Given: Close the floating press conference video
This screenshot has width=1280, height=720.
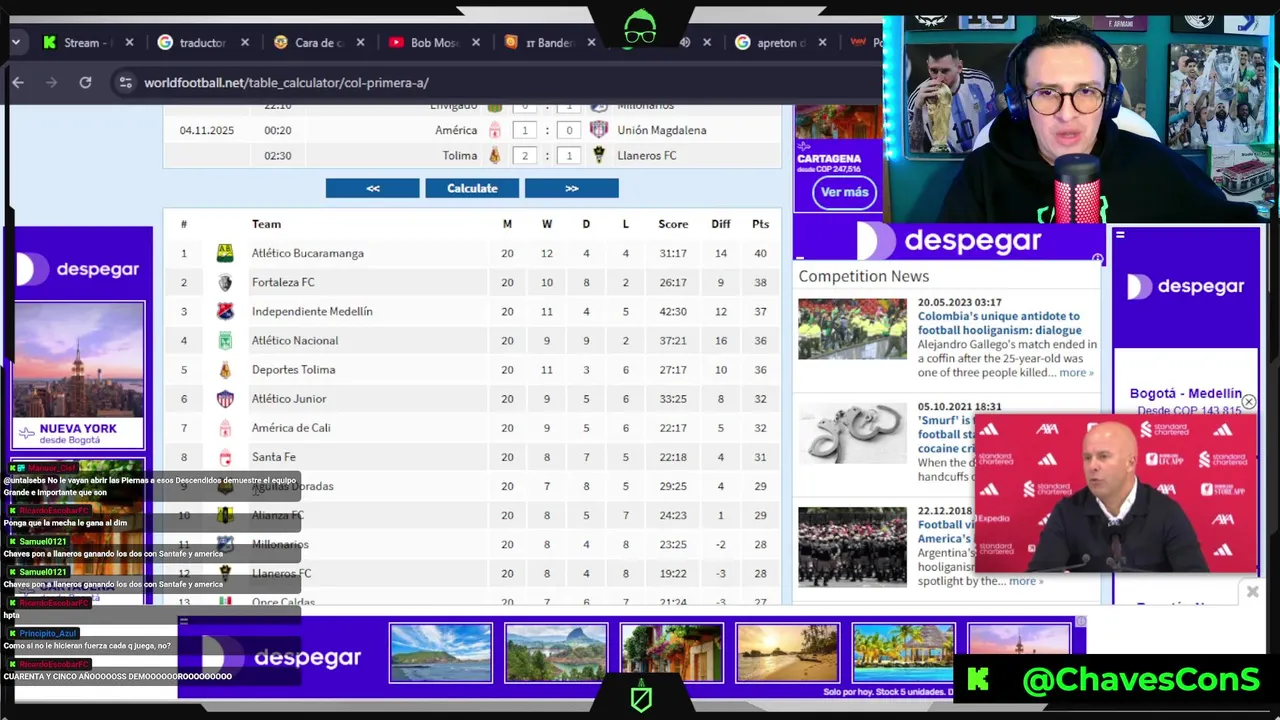Looking at the screenshot, I should (x=1249, y=402).
